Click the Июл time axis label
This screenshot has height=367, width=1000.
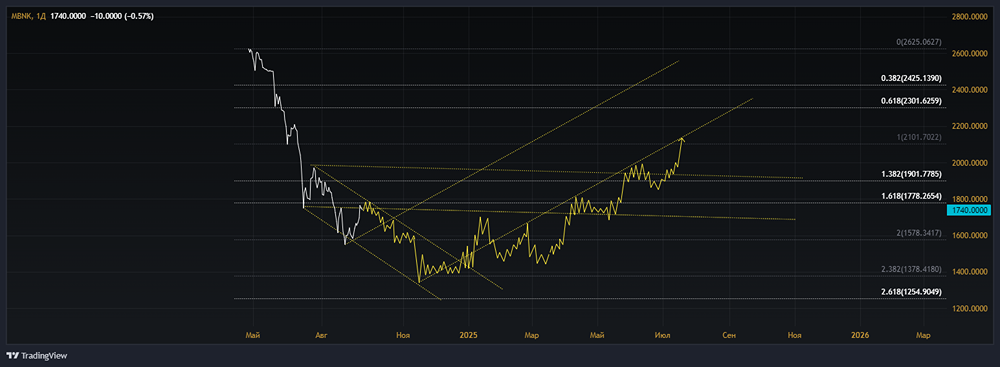[663, 334]
